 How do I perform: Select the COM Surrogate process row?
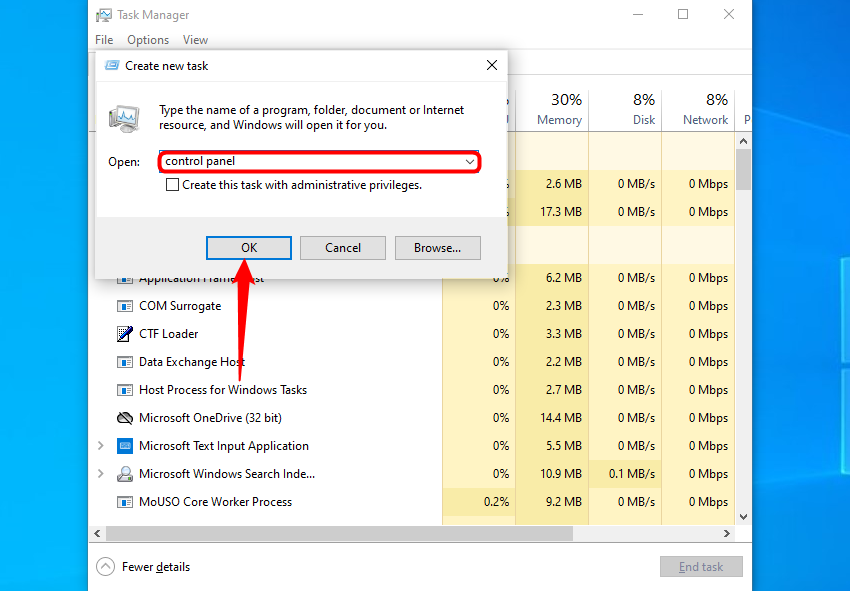[411, 306]
